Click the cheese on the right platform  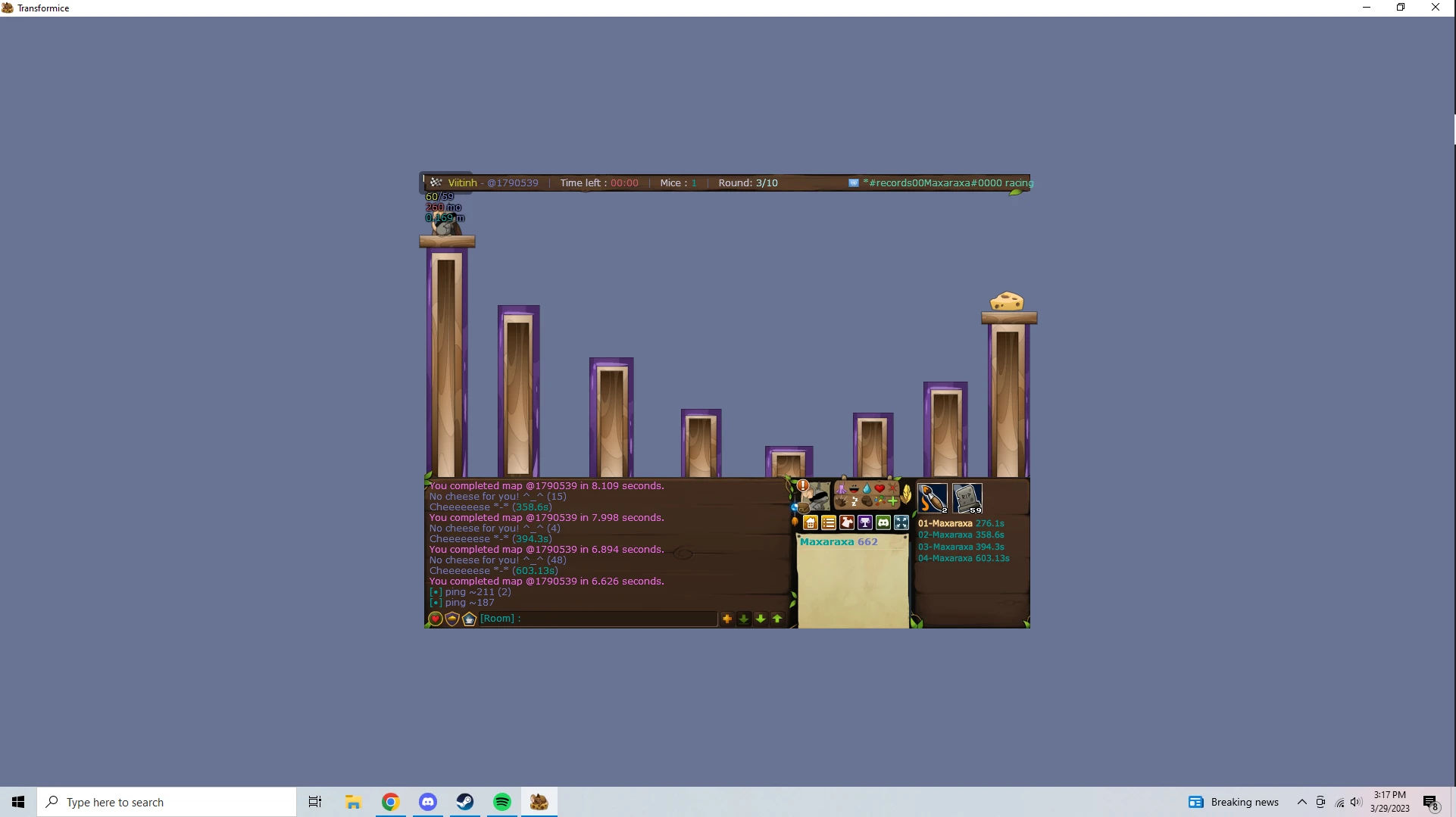1007,301
